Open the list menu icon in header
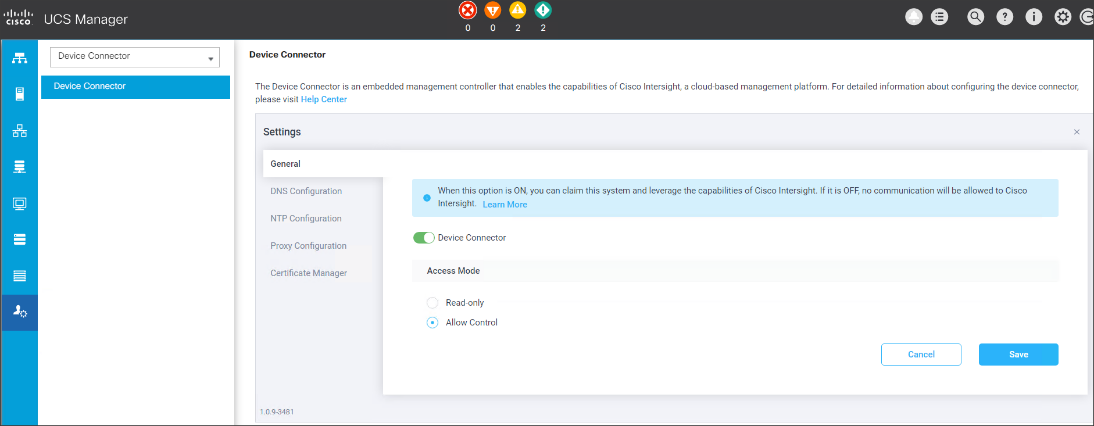The height and width of the screenshot is (426, 1094). coord(939,18)
